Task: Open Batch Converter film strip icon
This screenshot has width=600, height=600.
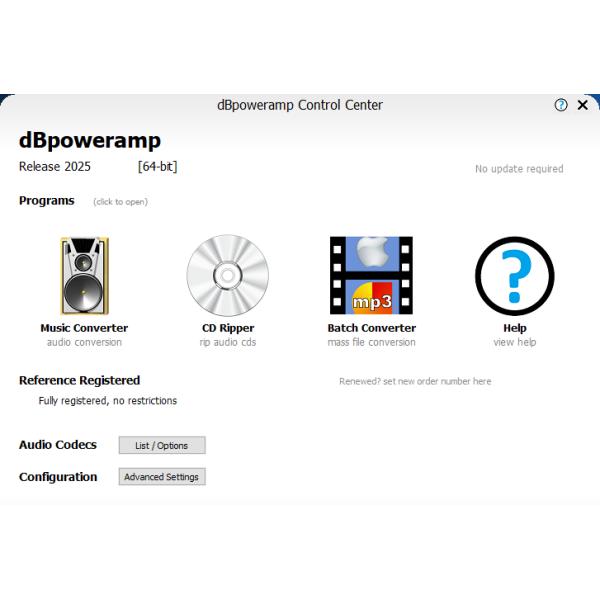Action: [371, 276]
